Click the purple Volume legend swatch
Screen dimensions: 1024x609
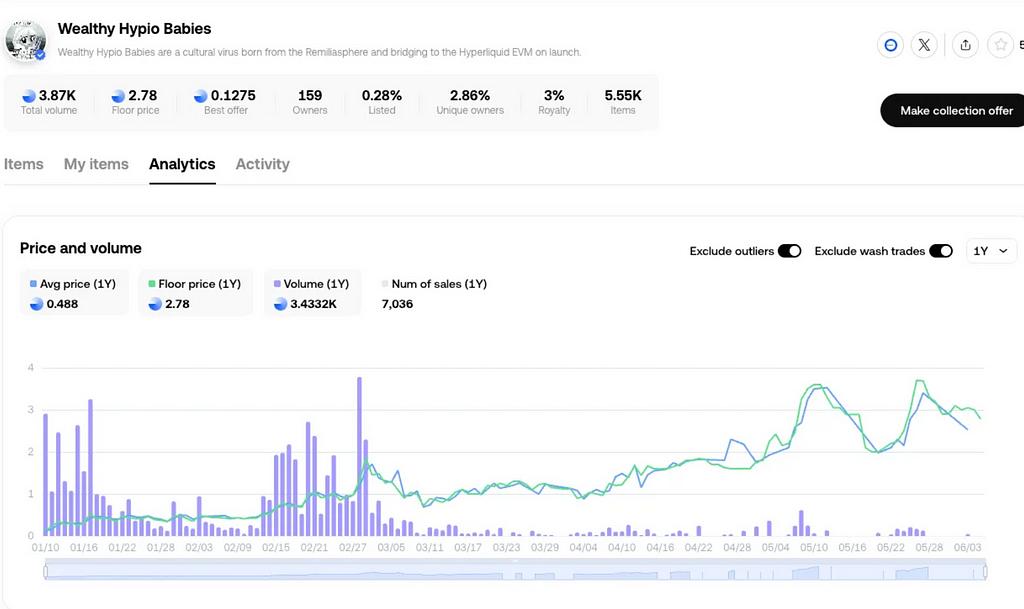pos(277,284)
